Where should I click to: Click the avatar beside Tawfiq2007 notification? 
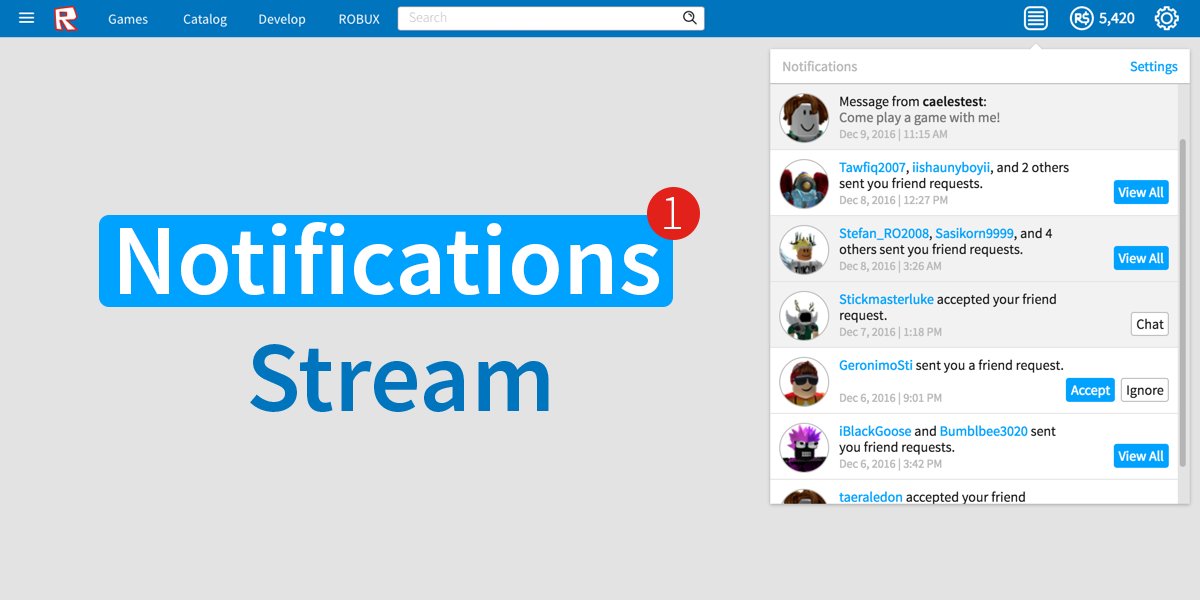coord(804,184)
